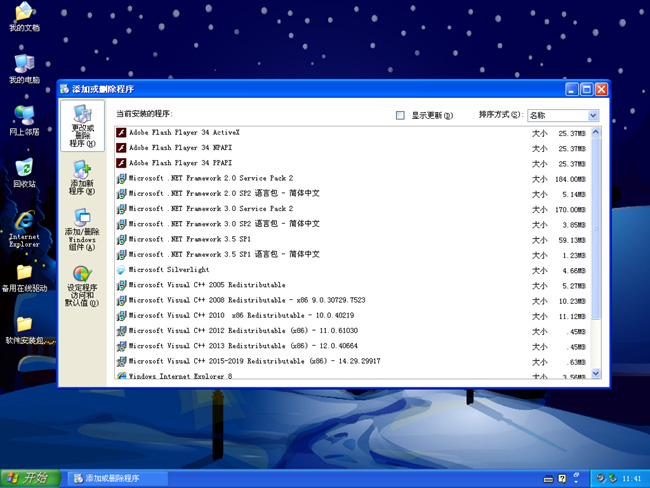Click Visual C++ 2005 Redistributable icon
Viewport: 650px width, 488px height.
click(121, 285)
